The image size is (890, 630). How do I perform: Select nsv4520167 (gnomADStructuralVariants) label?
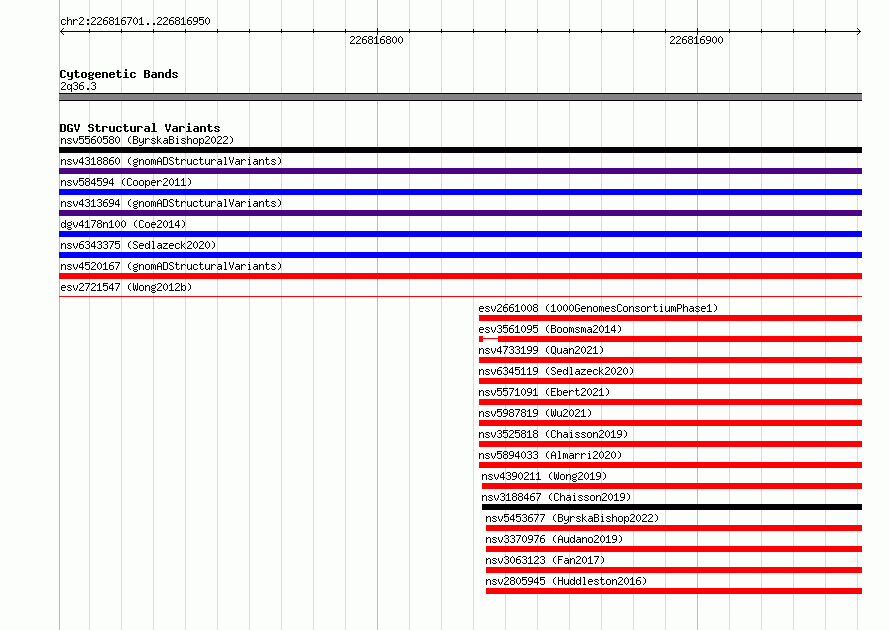(x=171, y=266)
